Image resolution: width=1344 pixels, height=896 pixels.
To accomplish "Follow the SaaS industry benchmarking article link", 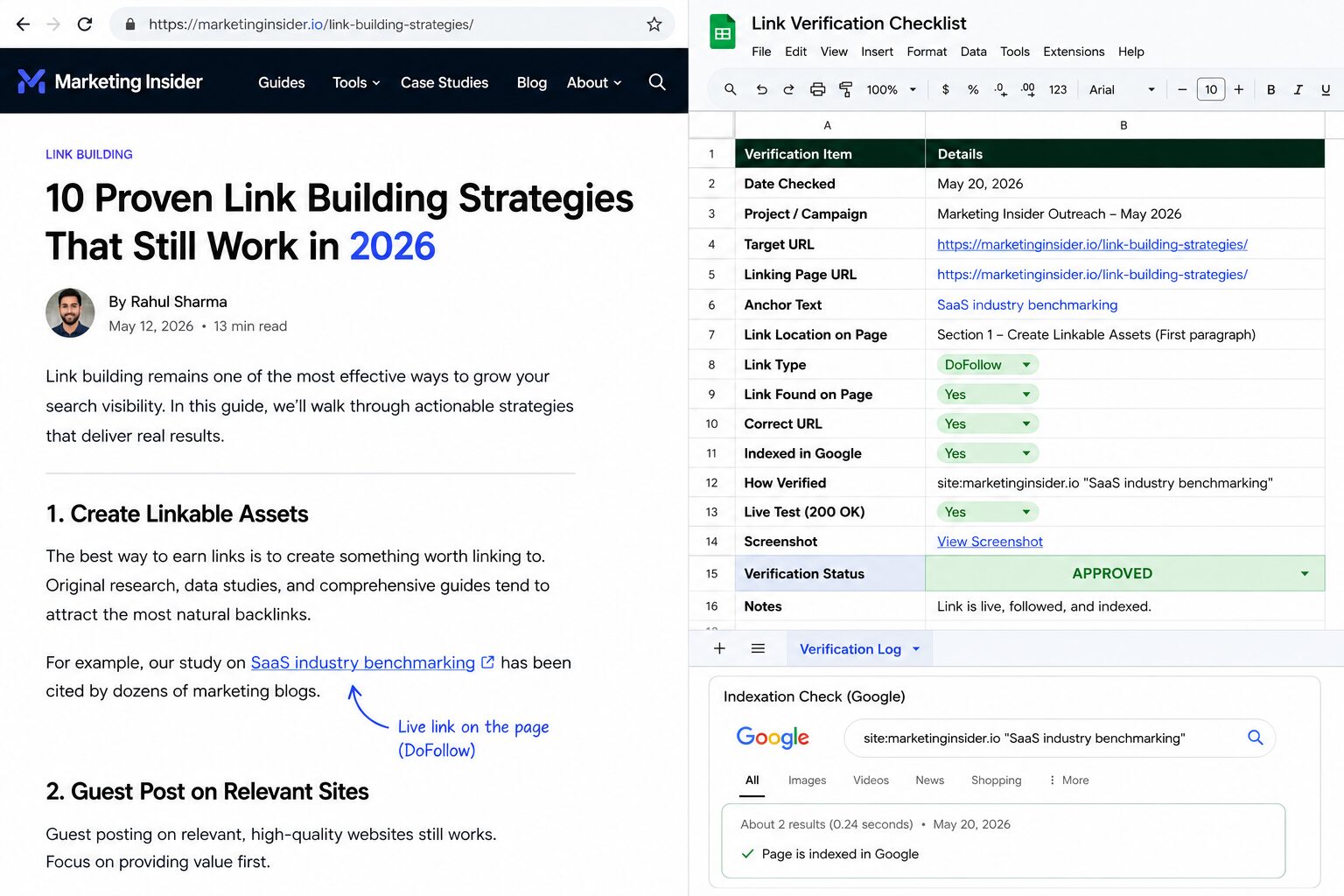I will pos(362,662).
